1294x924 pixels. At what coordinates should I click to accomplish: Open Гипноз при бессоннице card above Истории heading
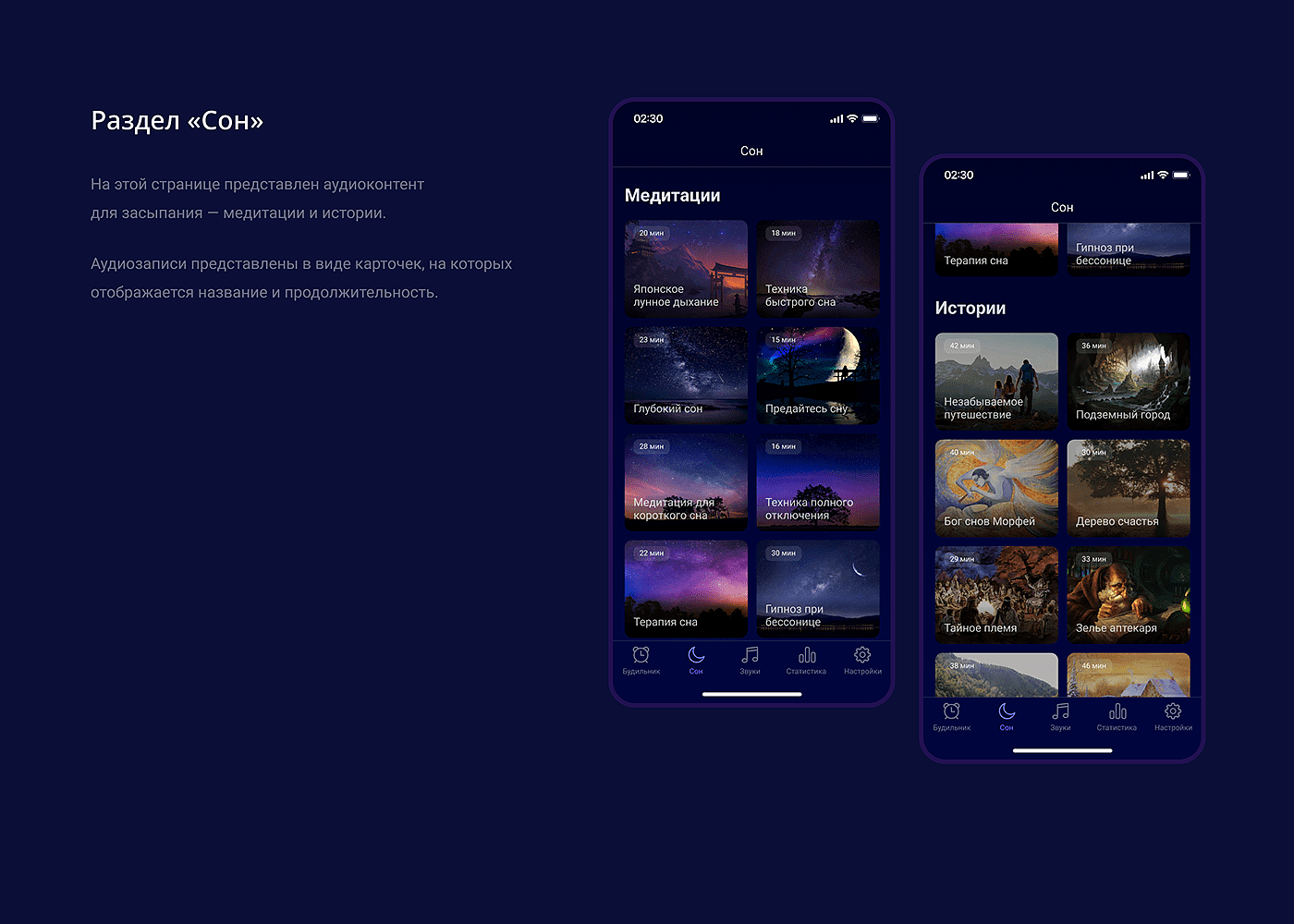1129,249
